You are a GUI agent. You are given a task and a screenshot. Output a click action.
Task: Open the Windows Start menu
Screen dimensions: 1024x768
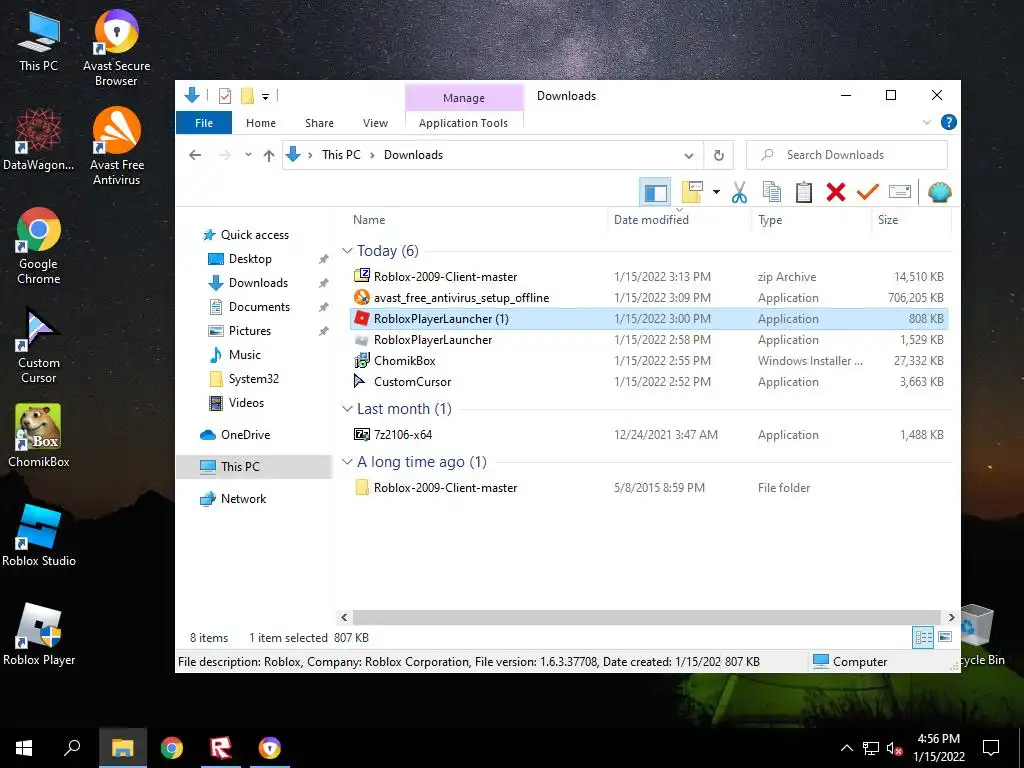coord(24,748)
